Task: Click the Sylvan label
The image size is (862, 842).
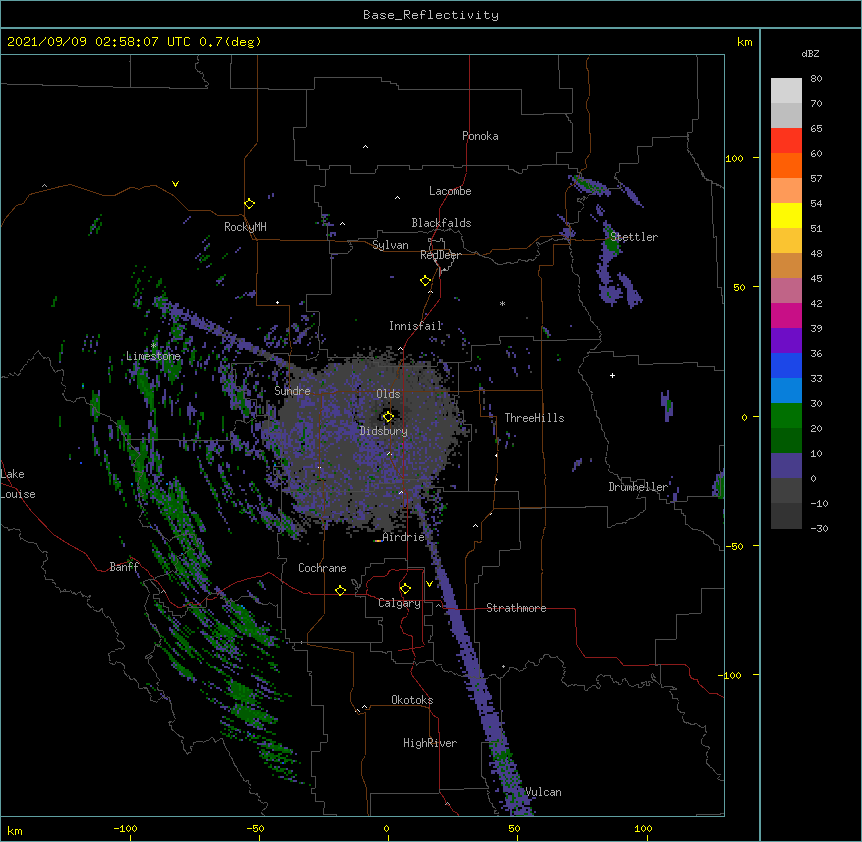Action: (x=390, y=245)
